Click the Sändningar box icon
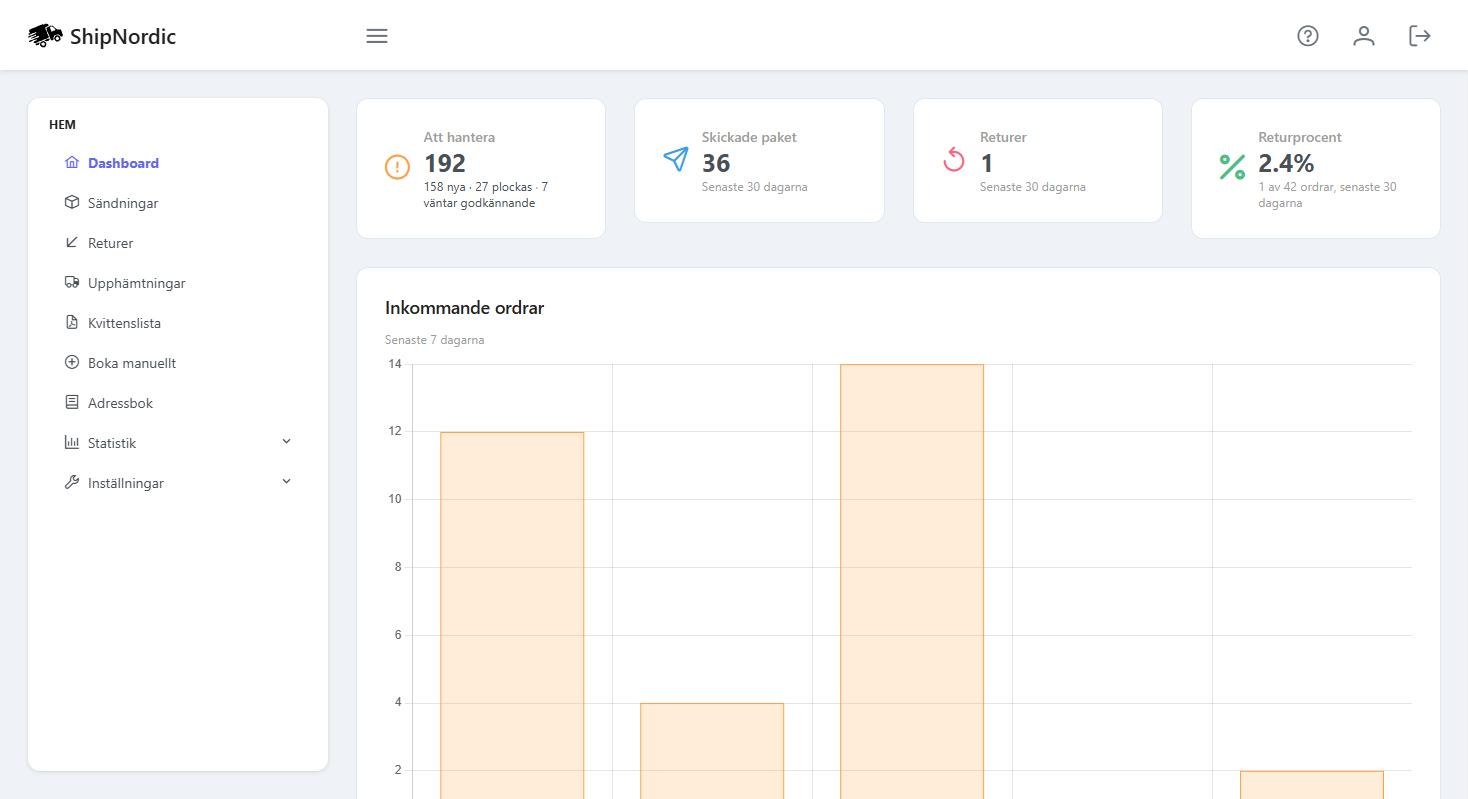This screenshot has height=799, width=1468. pos(71,202)
